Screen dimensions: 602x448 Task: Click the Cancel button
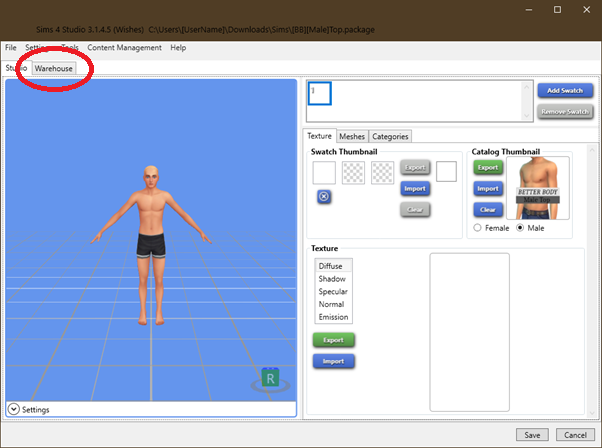coord(575,435)
